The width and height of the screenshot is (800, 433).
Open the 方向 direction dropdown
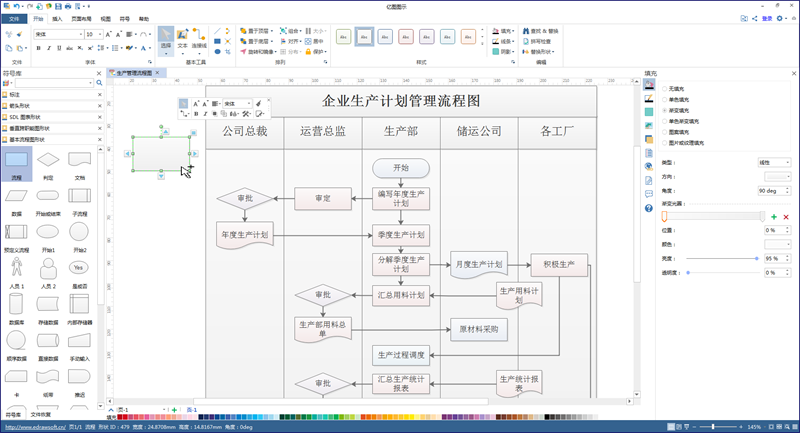tap(778, 176)
